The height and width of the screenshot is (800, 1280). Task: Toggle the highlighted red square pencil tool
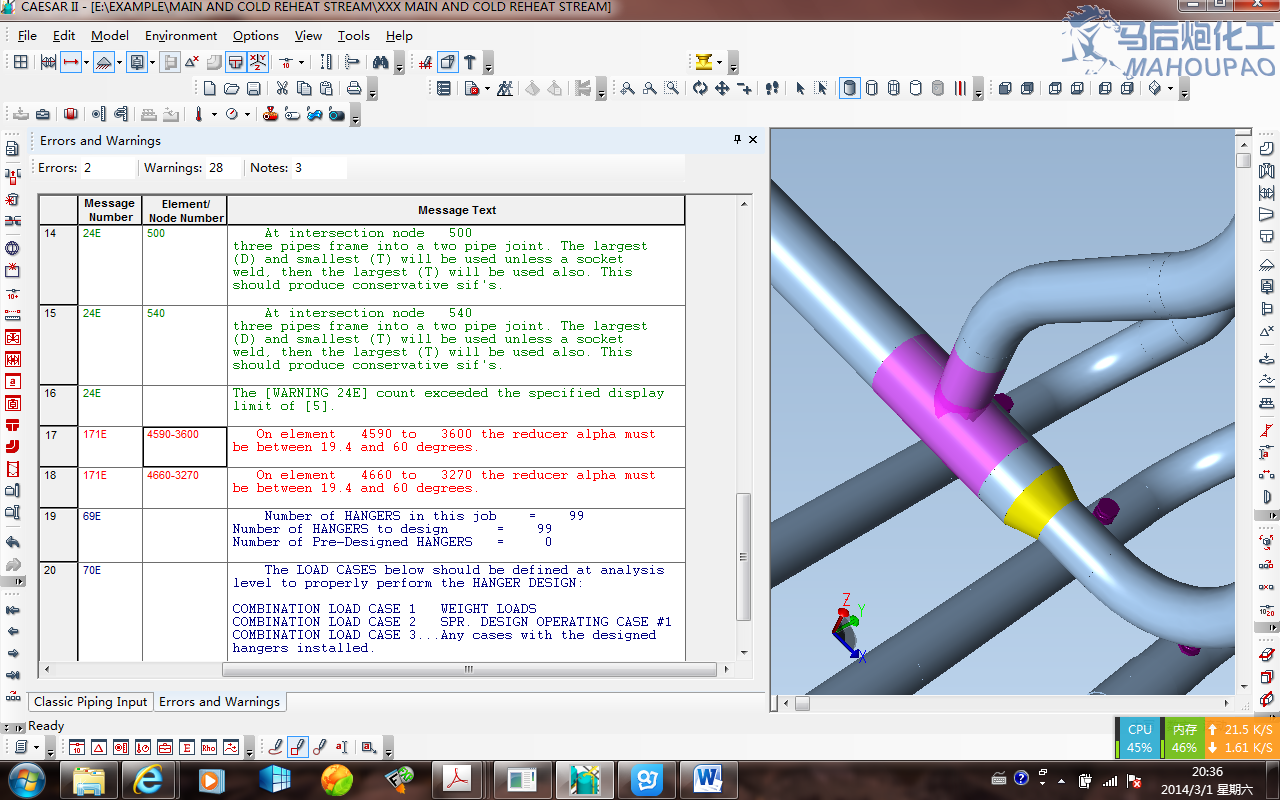pos(297,747)
